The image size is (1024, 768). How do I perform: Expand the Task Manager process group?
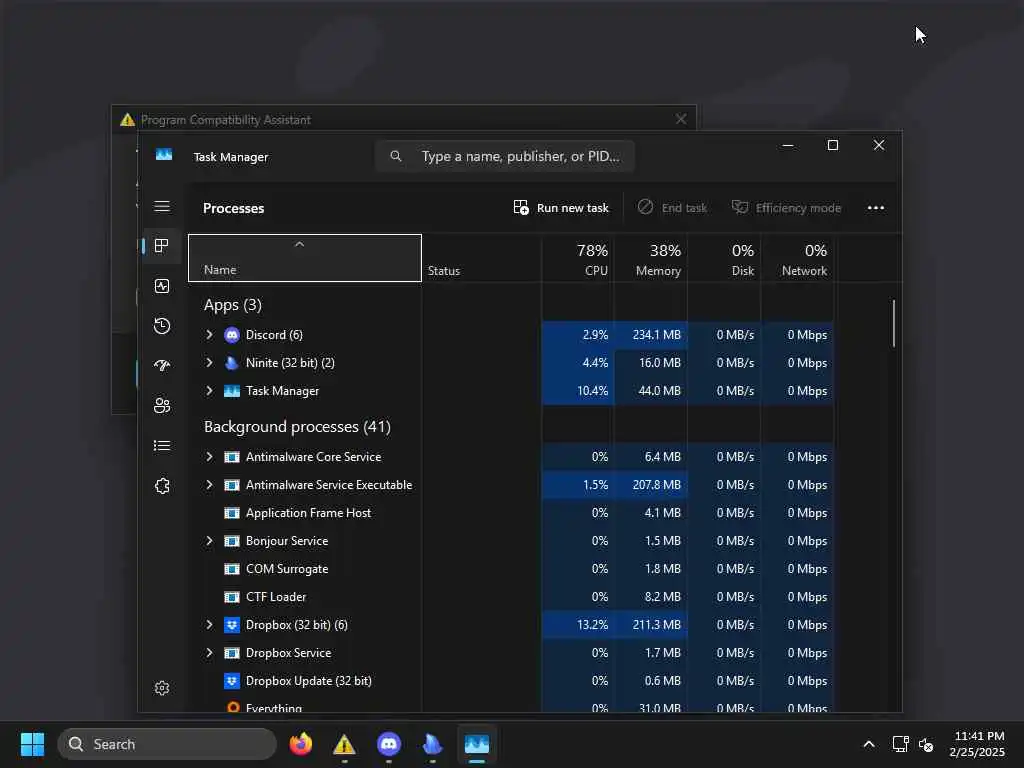pos(209,391)
